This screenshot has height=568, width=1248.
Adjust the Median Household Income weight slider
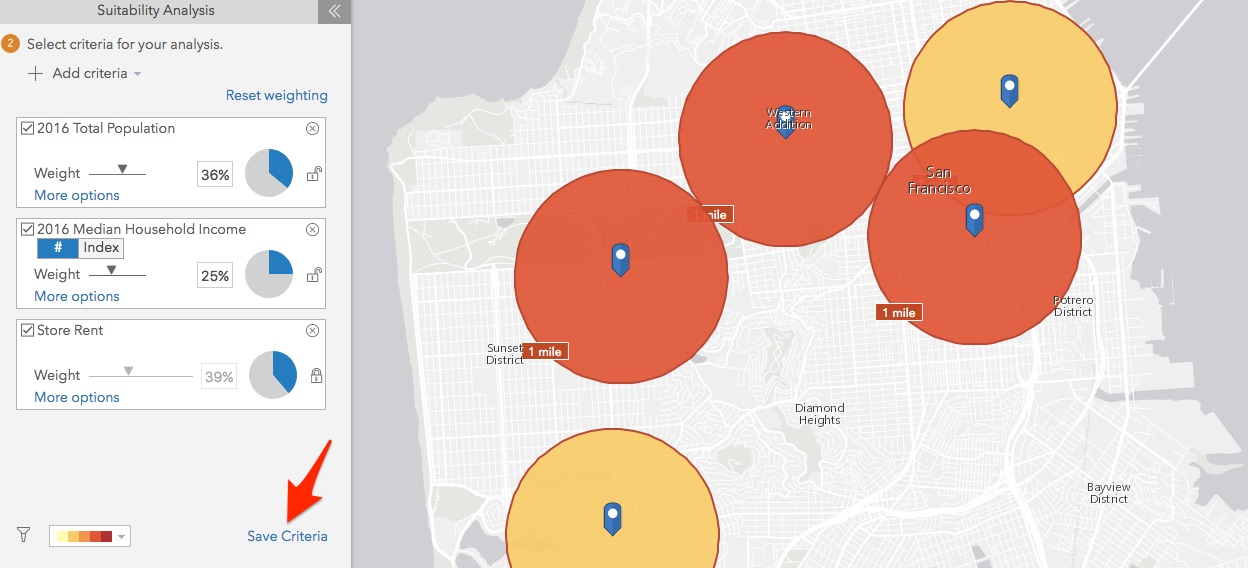tap(111, 270)
